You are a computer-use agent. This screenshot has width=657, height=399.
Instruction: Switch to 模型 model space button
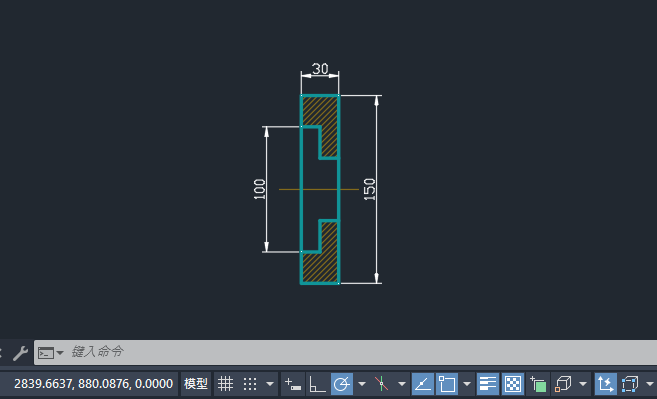pyautogui.click(x=196, y=383)
